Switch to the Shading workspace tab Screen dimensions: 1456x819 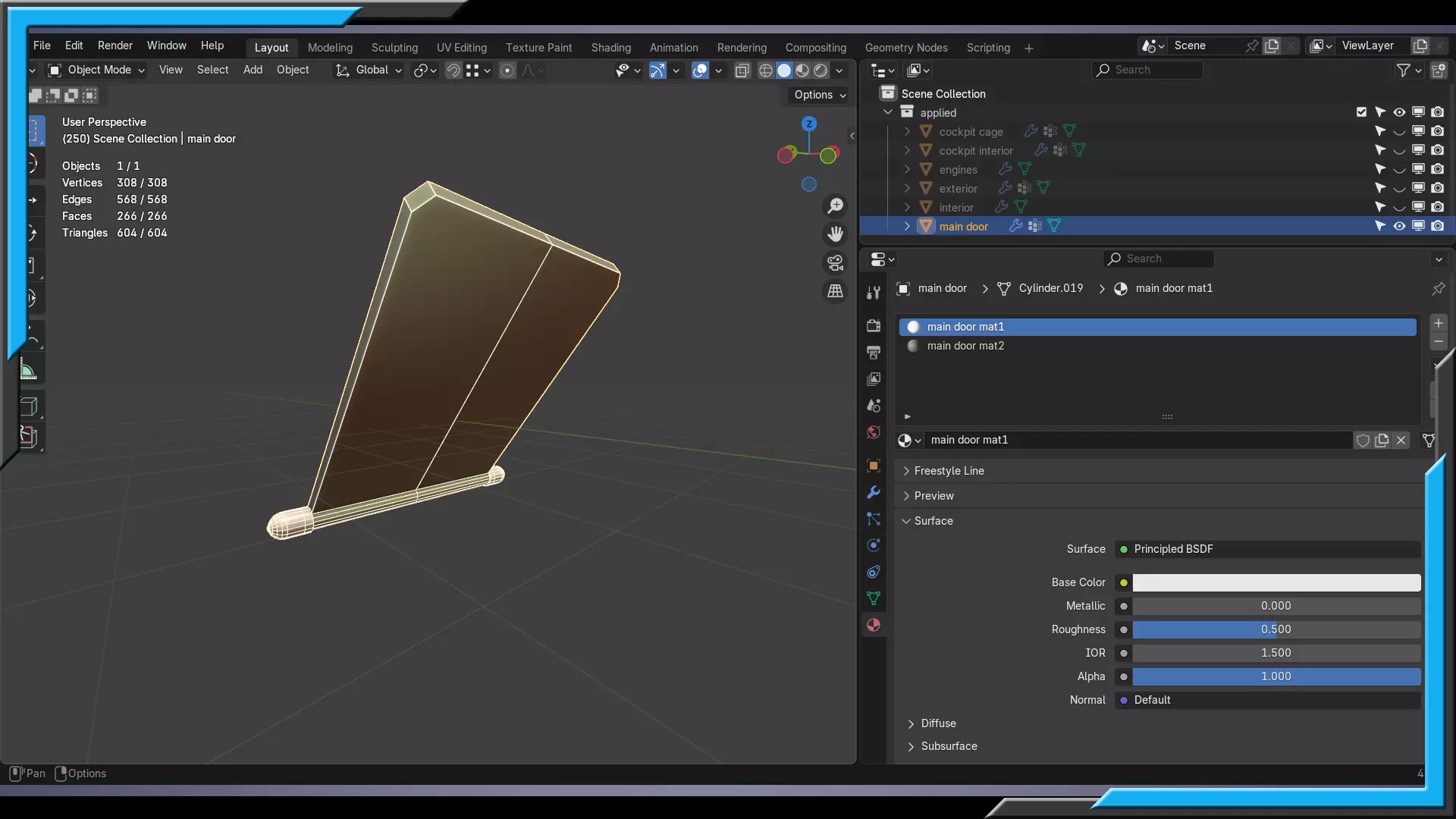[x=610, y=48]
